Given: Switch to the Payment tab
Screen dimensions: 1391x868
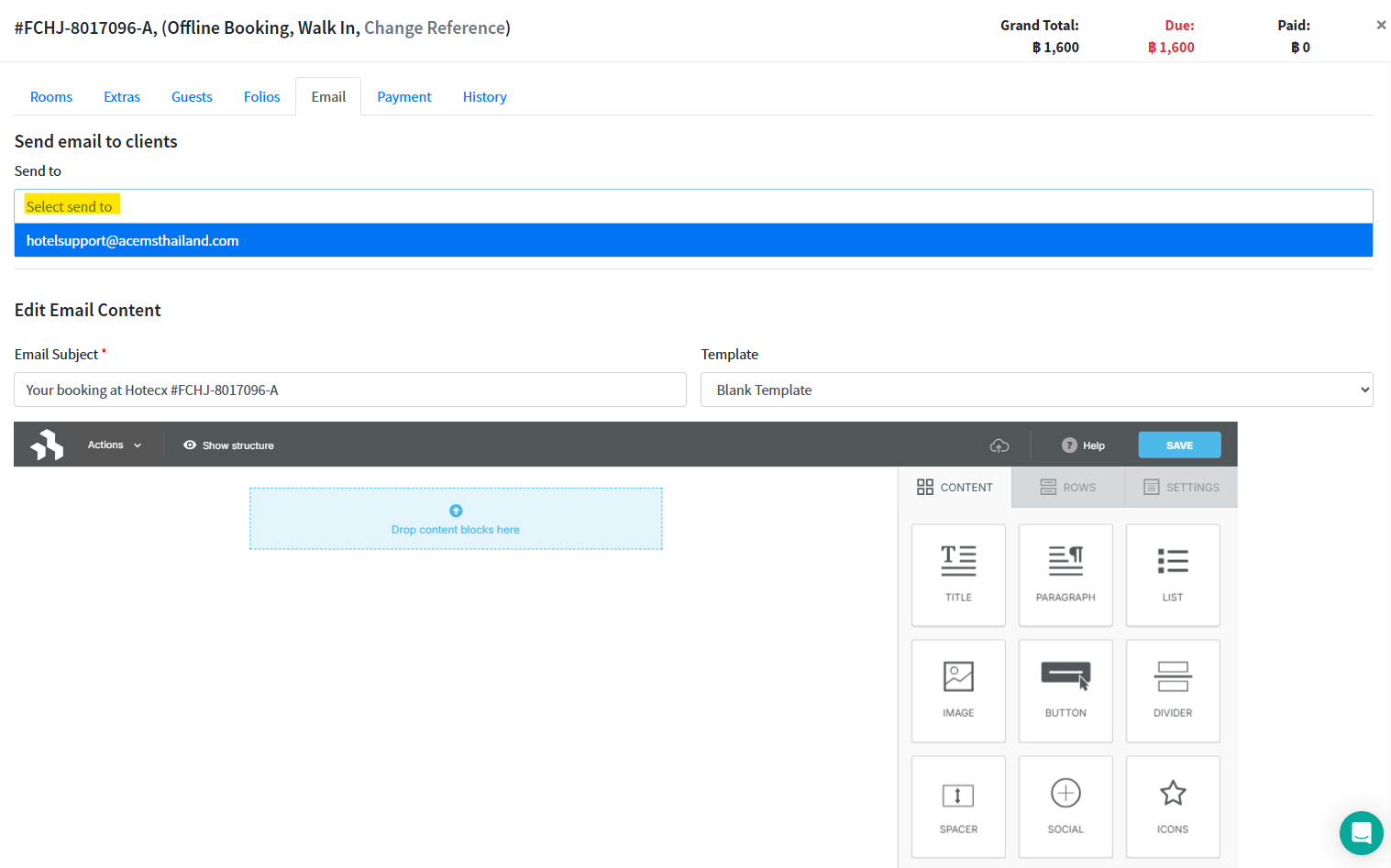Looking at the screenshot, I should click(x=403, y=97).
